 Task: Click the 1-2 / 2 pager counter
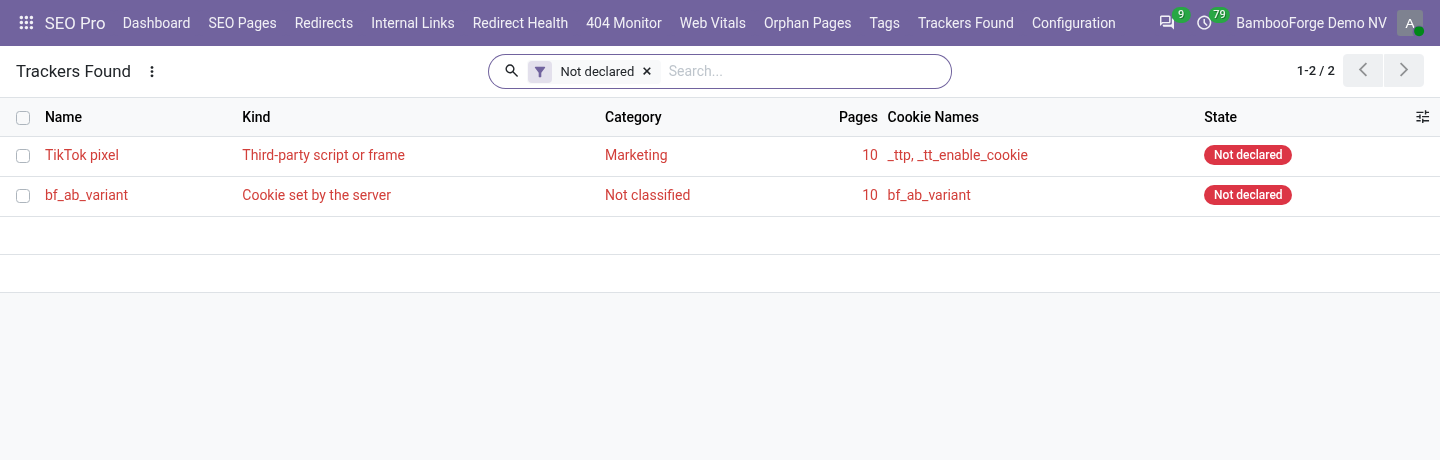1315,71
